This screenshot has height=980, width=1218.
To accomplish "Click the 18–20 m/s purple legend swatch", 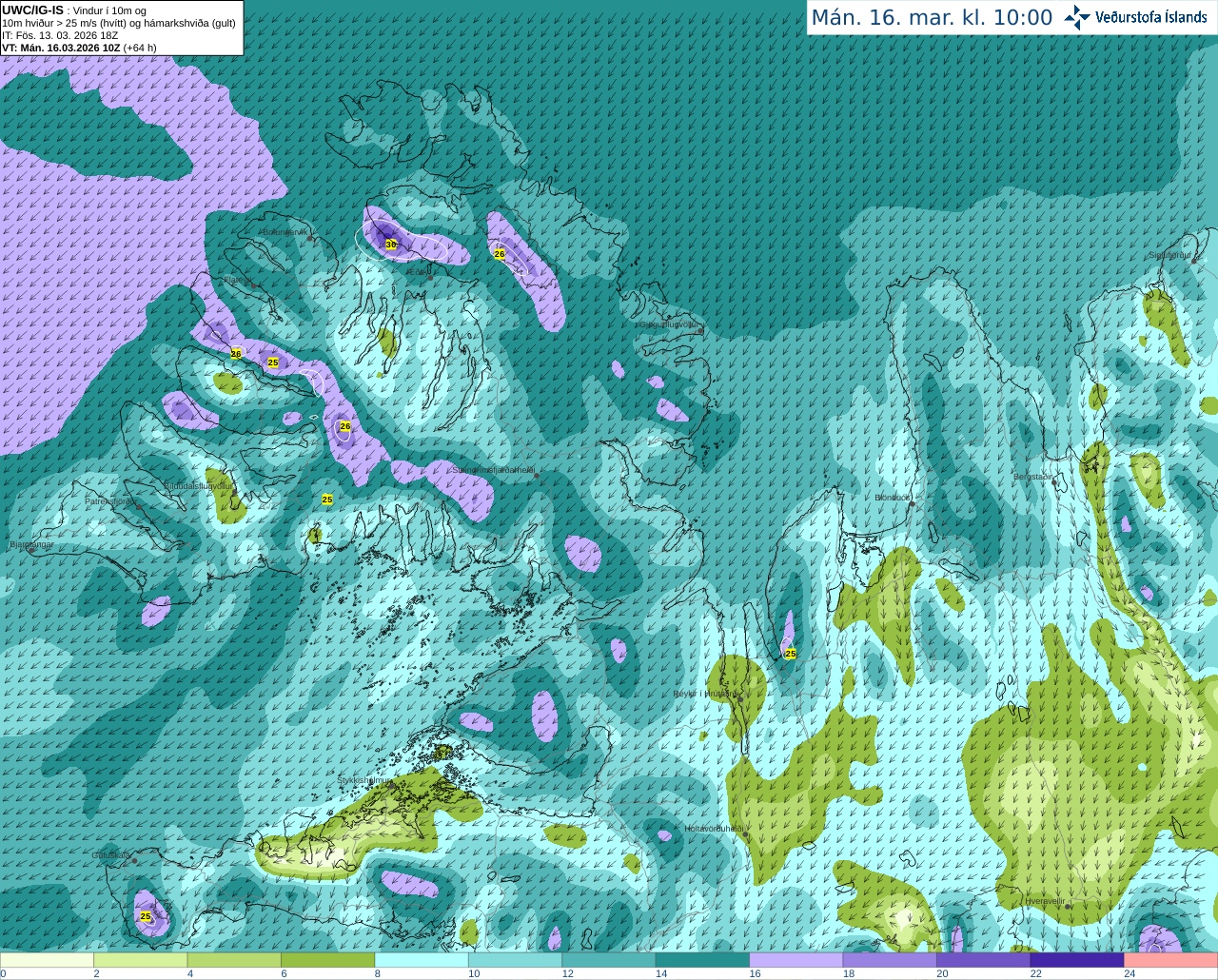I will 890,960.
